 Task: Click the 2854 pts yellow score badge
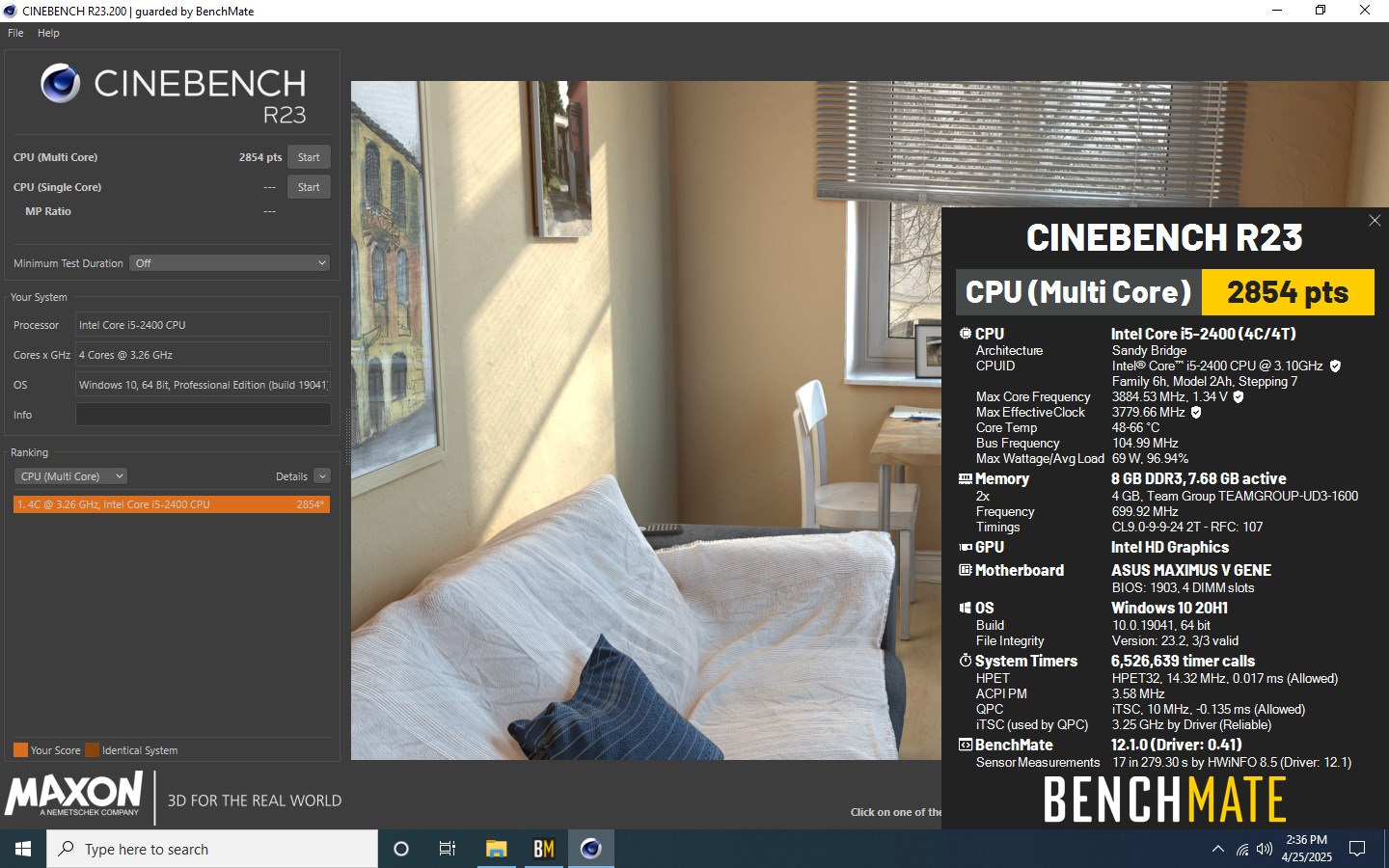(1288, 292)
